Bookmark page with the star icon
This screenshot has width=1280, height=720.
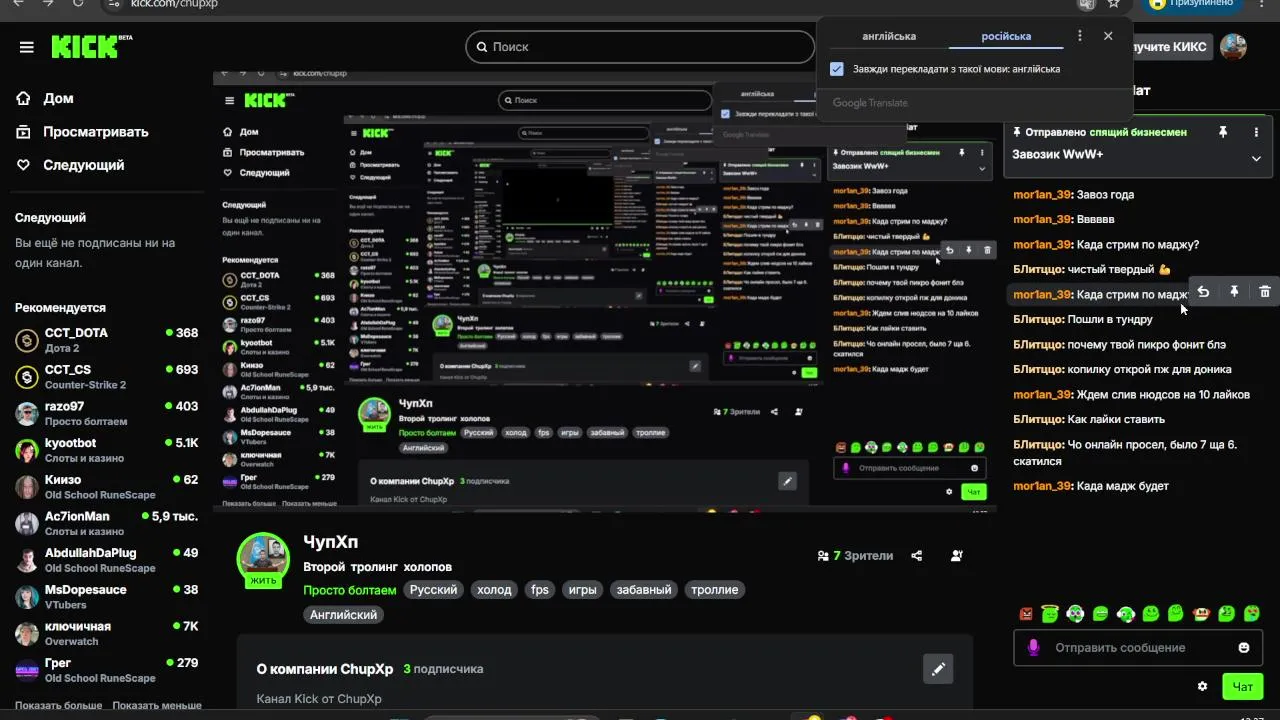(1113, 3)
